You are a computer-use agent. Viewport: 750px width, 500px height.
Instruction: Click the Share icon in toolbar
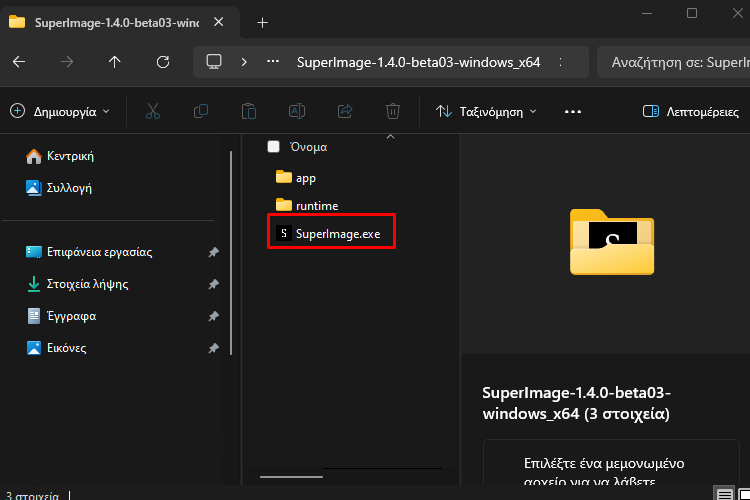tap(345, 111)
